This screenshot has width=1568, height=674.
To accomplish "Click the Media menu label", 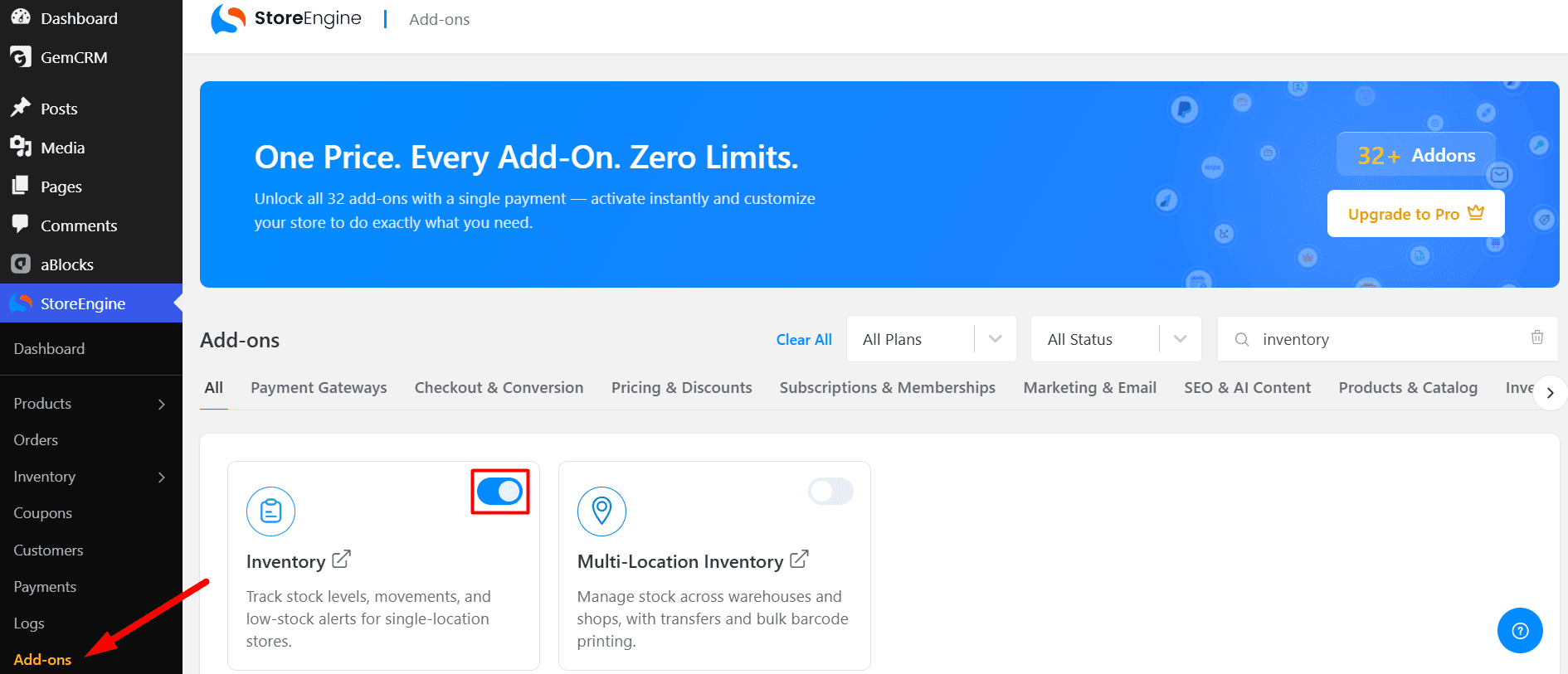I will click(63, 148).
